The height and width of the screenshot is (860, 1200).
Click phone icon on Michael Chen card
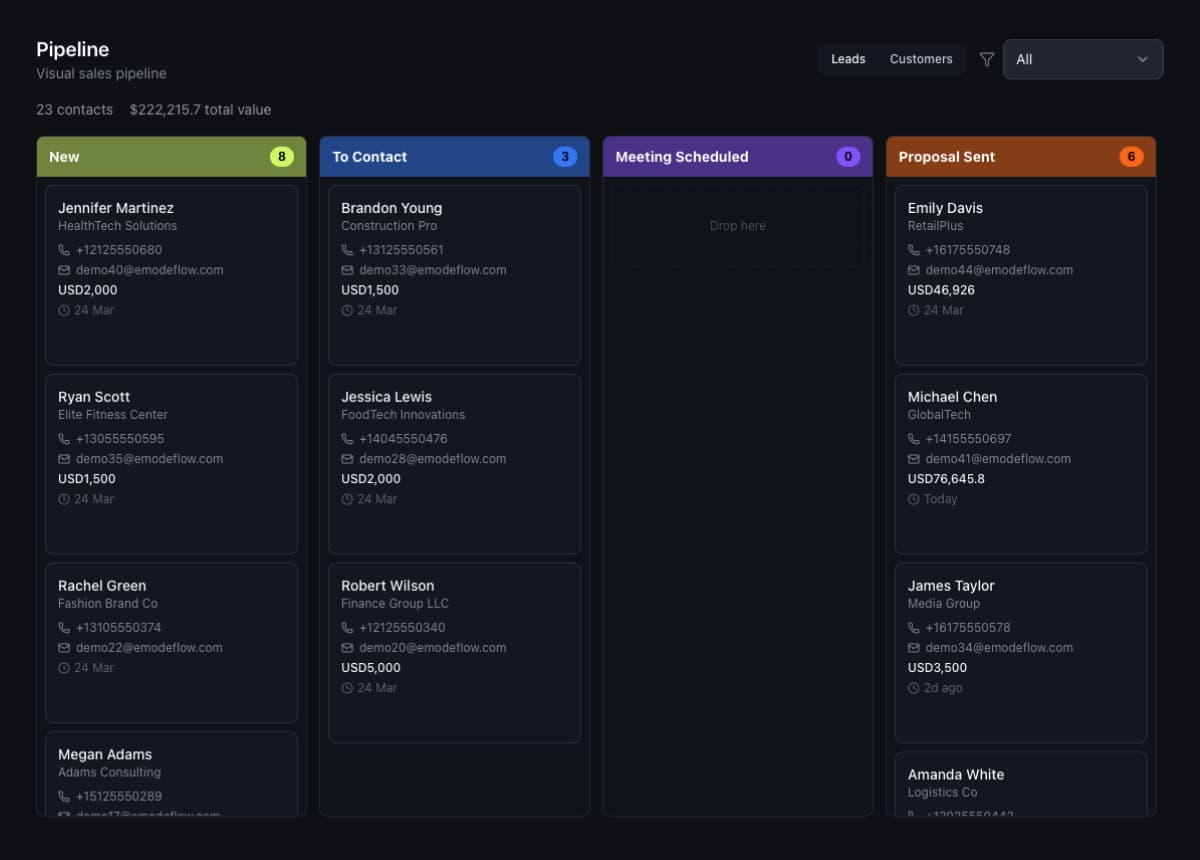click(913, 439)
